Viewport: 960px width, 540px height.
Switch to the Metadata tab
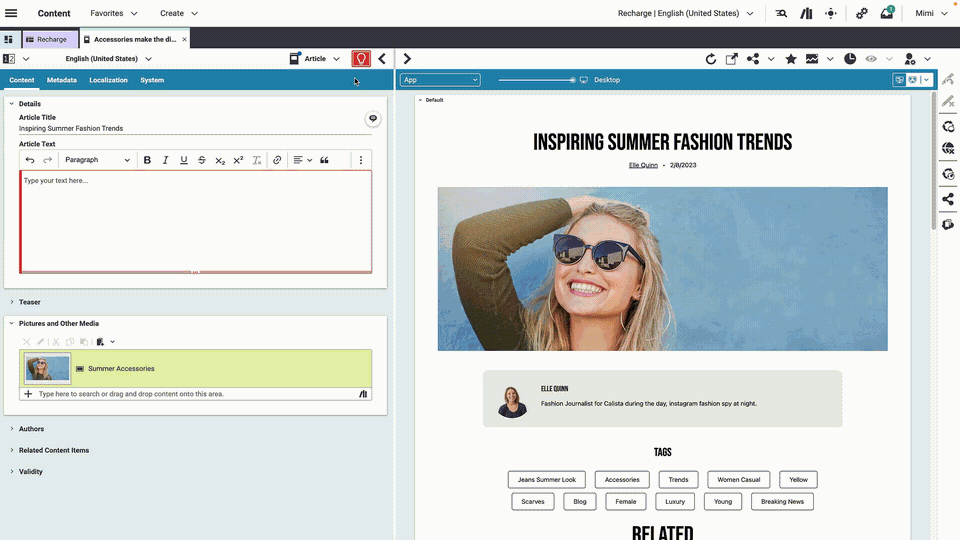click(x=62, y=80)
